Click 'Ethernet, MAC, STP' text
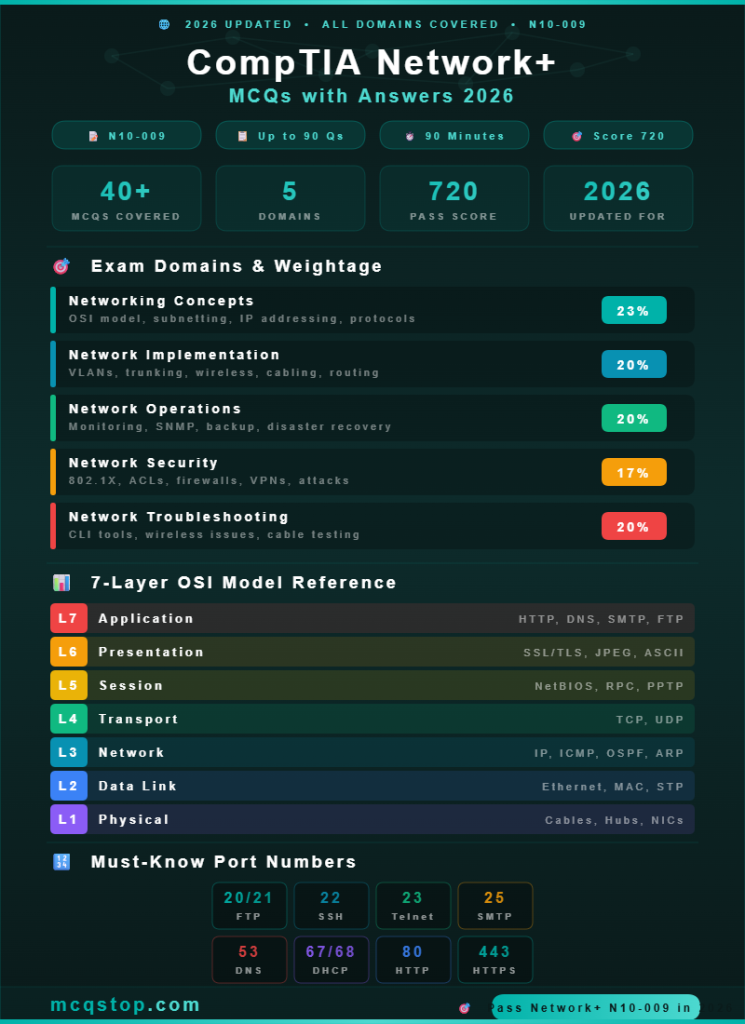 (x=613, y=787)
